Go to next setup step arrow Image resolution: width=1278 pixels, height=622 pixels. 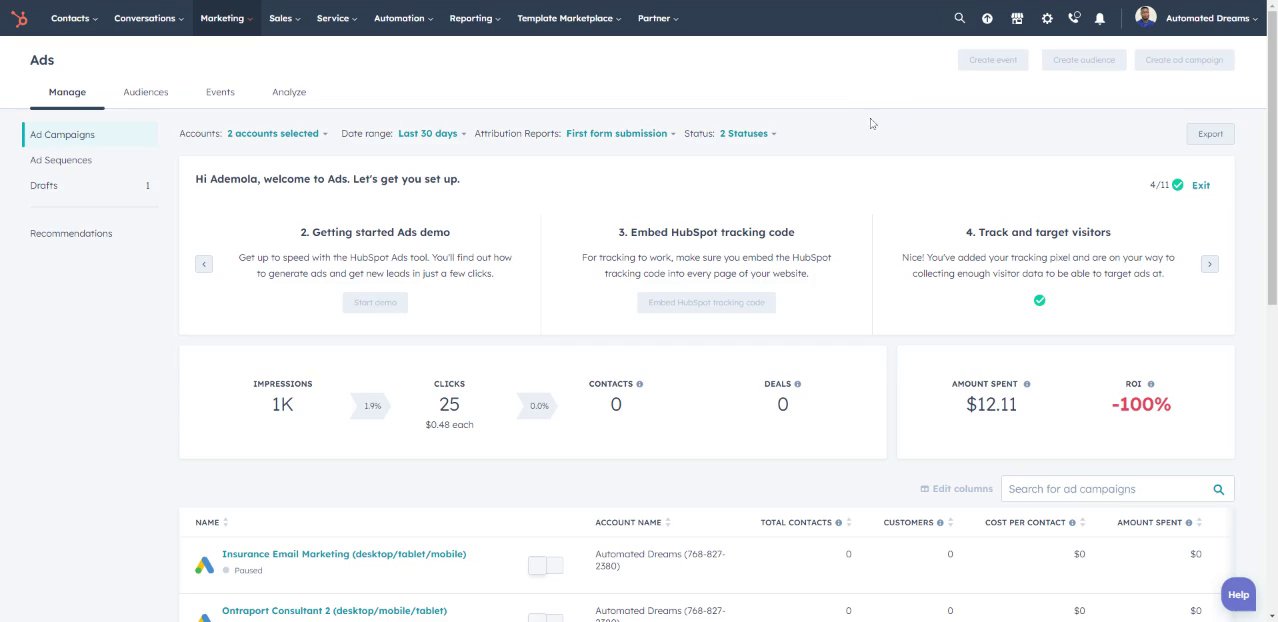[x=1210, y=264]
